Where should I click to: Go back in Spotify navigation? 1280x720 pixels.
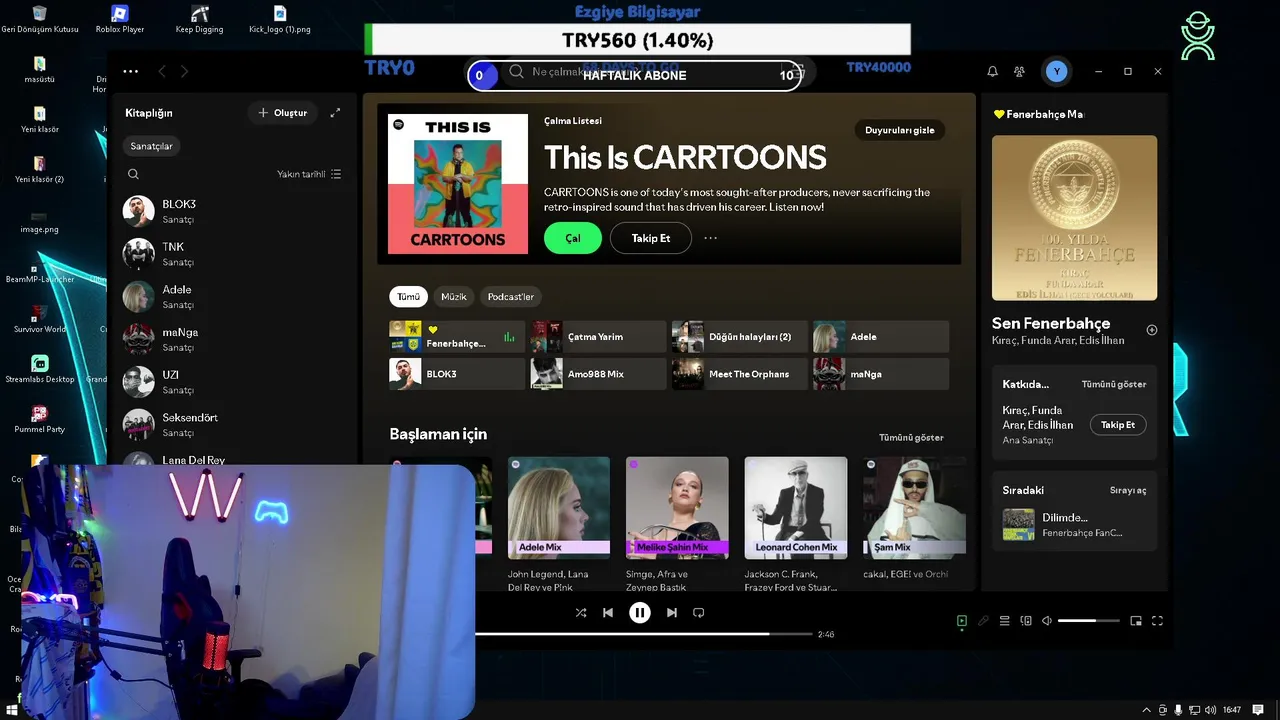pos(162,72)
